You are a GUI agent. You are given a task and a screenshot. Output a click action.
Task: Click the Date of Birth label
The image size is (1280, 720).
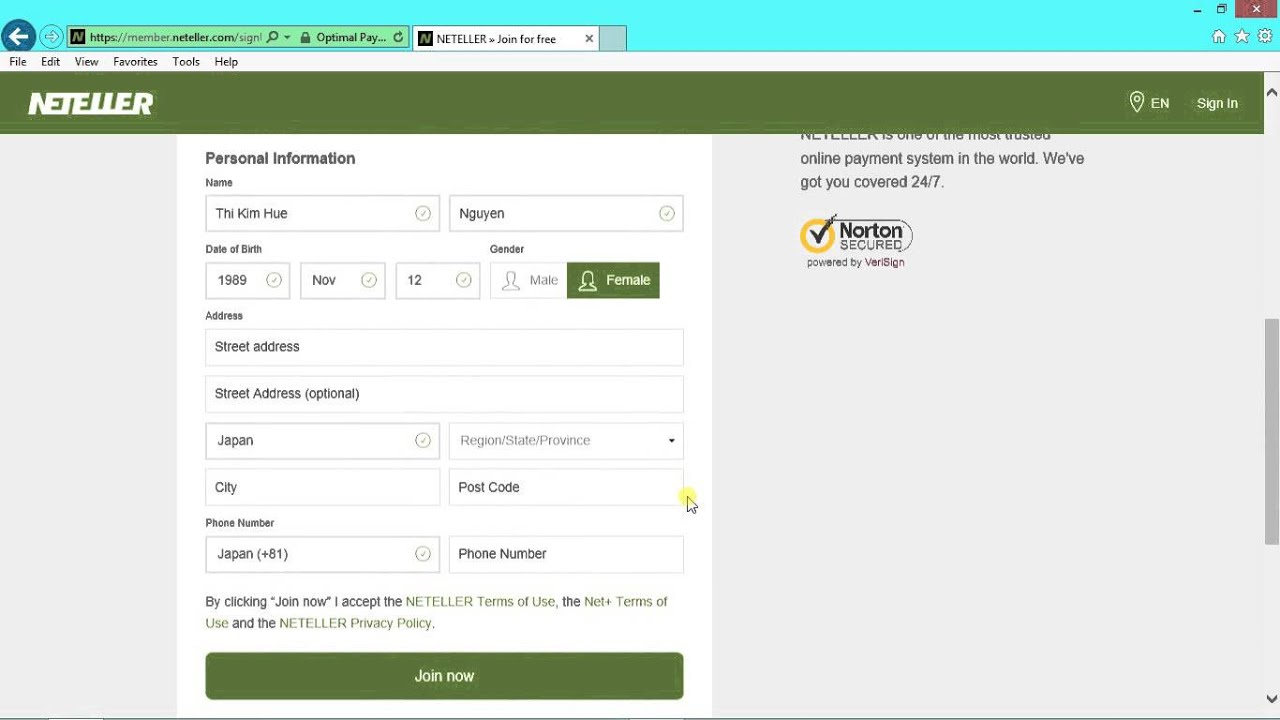click(233, 249)
